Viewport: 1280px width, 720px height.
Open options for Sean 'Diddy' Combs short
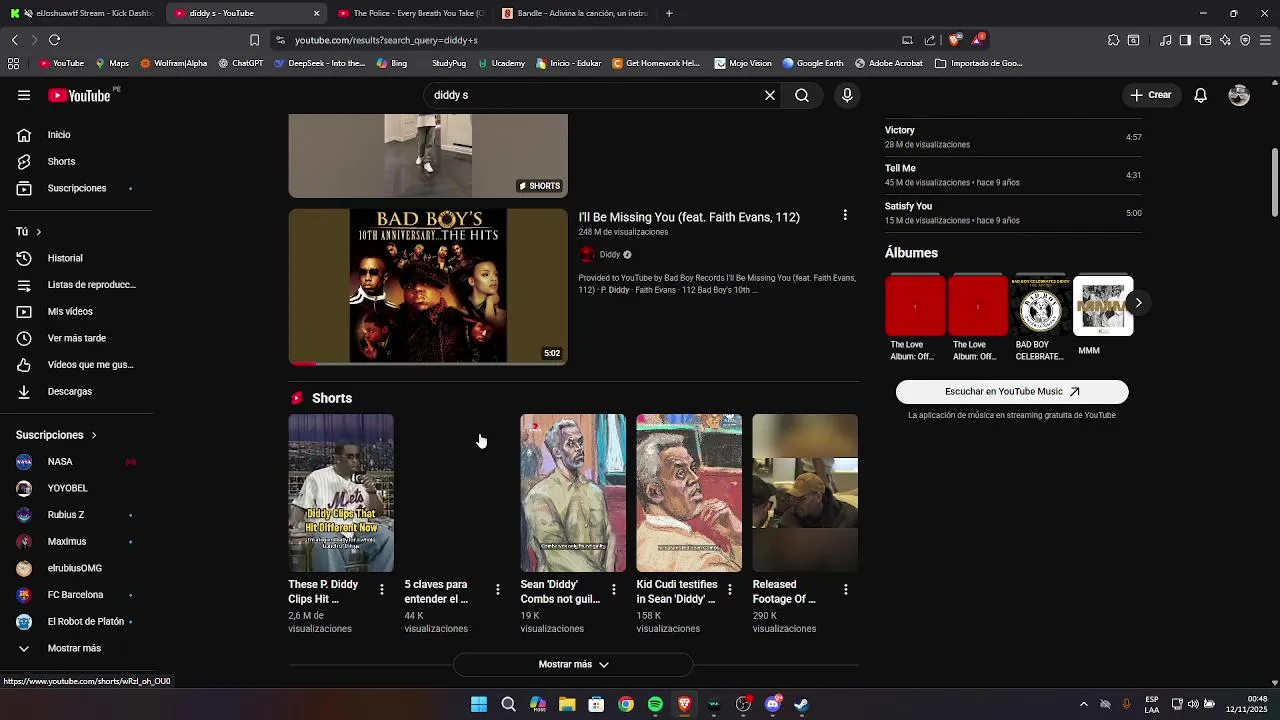point(613,590)
